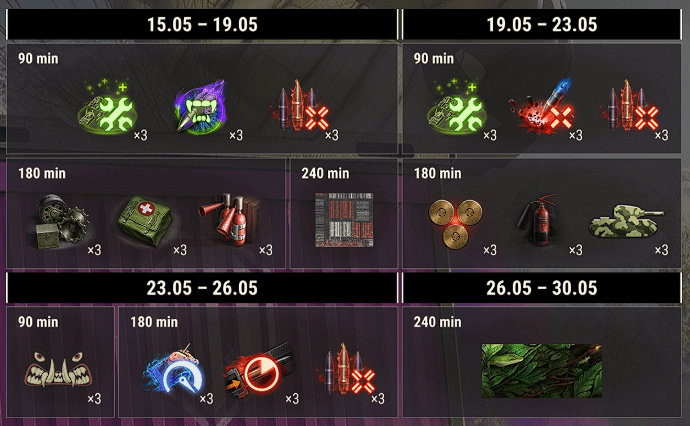
Task: Click the 23.05 – 26.05 date header
Action: pyautogui.click(x=202, y=288)
